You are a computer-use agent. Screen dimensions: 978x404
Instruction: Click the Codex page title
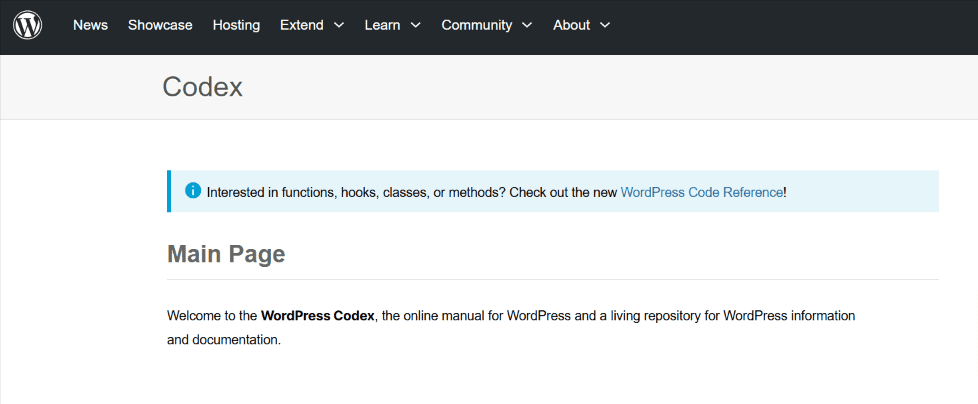(203, 87)
